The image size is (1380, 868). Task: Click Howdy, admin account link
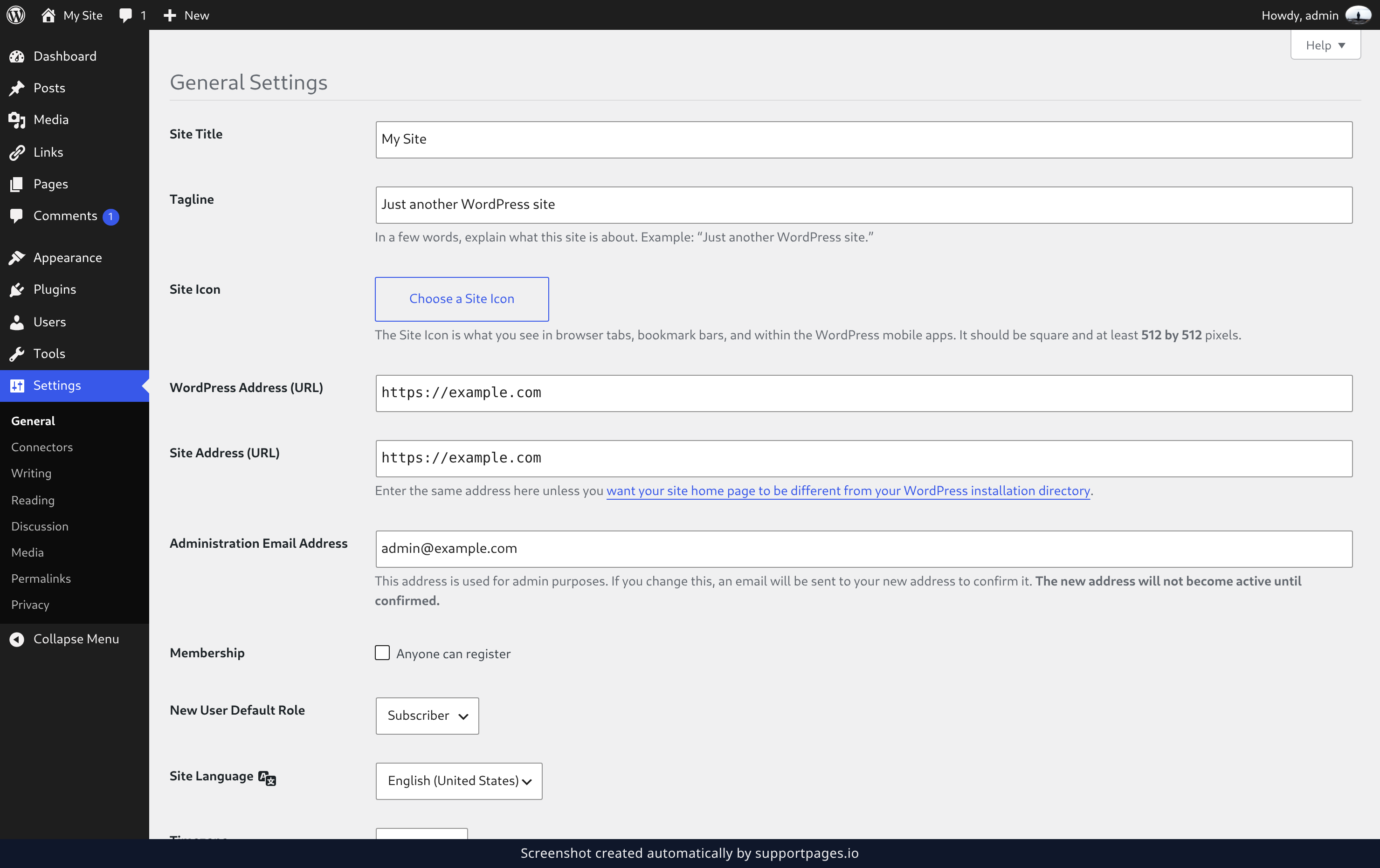click(1316, 15)
